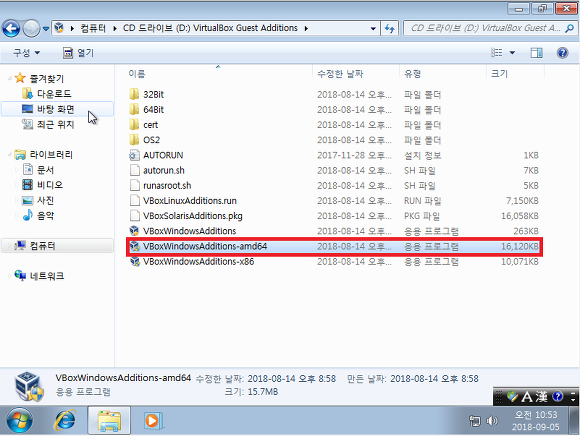
Task: Click the RUN 파일 type cell
Action: 422,201
